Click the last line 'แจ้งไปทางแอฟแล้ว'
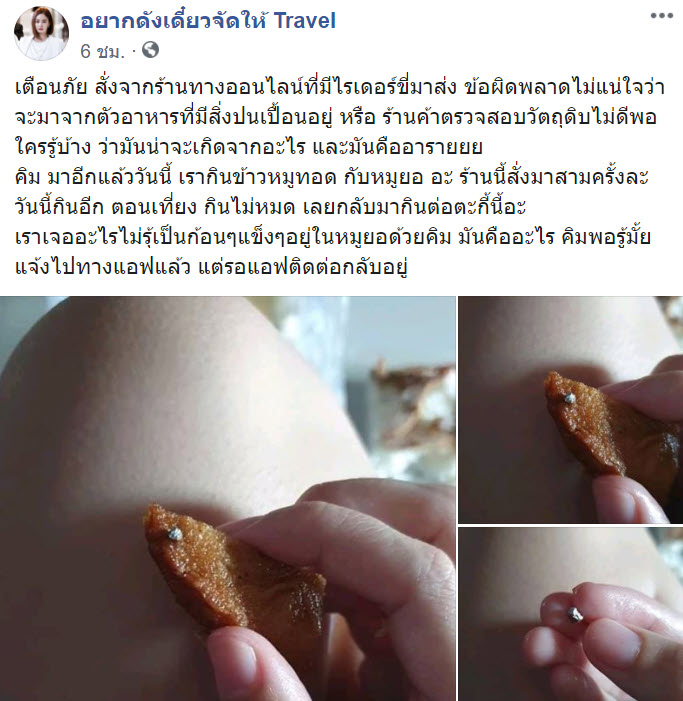 211,267
